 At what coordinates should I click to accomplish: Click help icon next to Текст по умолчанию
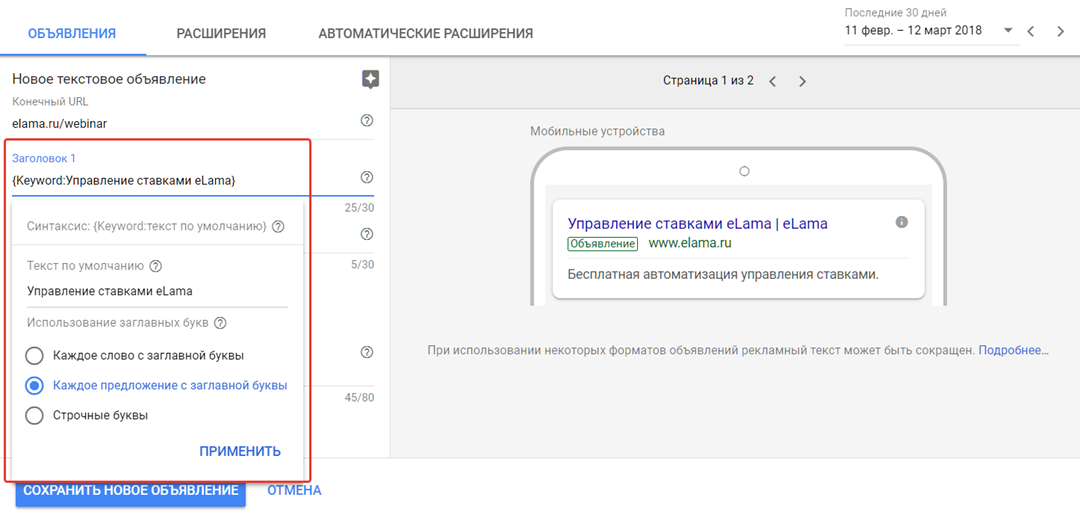tap(155, 266)
